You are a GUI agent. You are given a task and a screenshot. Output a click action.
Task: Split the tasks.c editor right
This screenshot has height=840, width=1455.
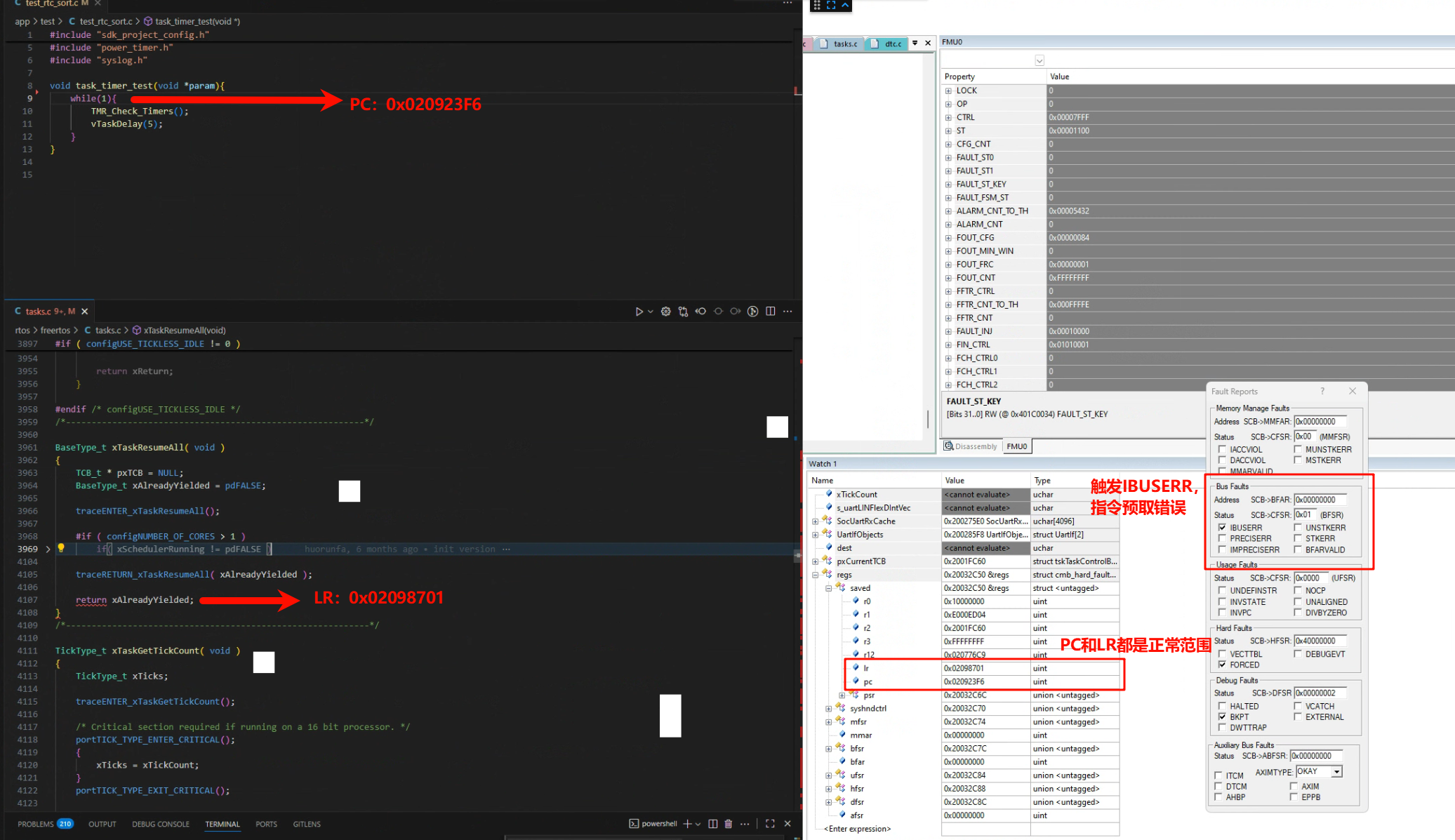(771, 312)
